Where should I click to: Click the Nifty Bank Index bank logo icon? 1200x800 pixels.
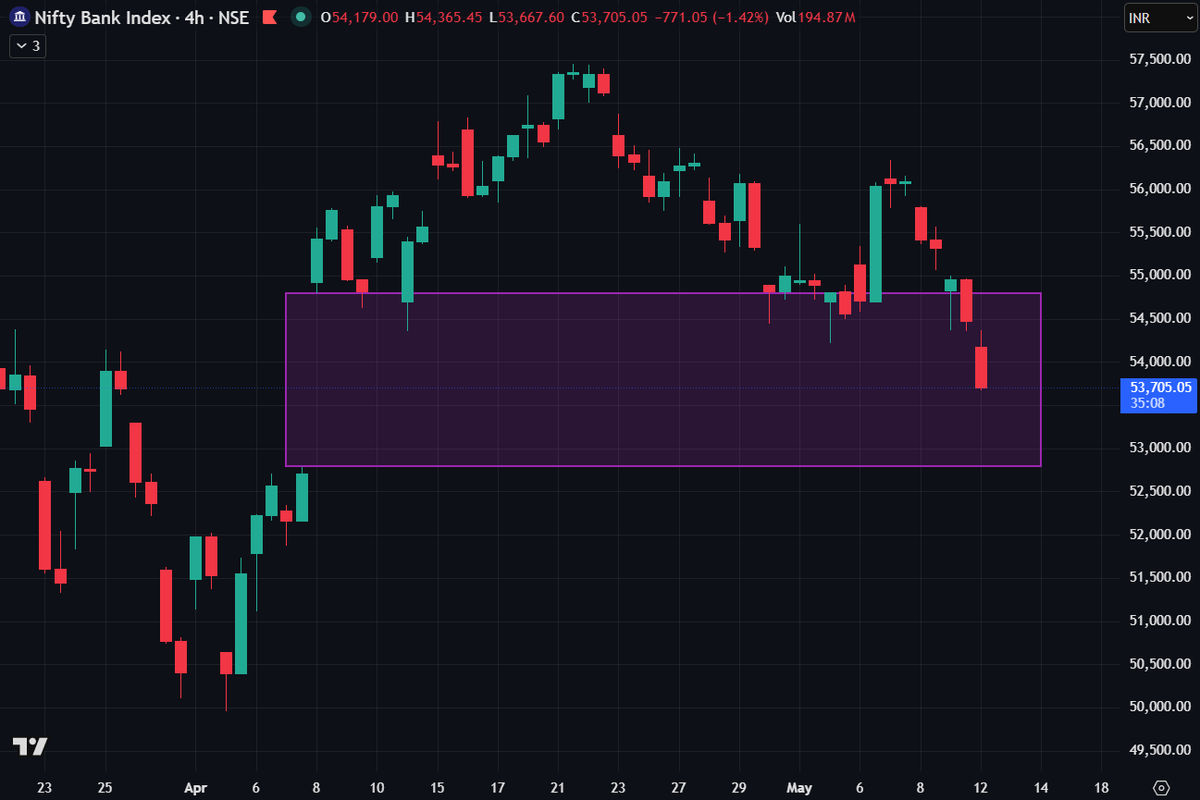[x=20, y=17]
